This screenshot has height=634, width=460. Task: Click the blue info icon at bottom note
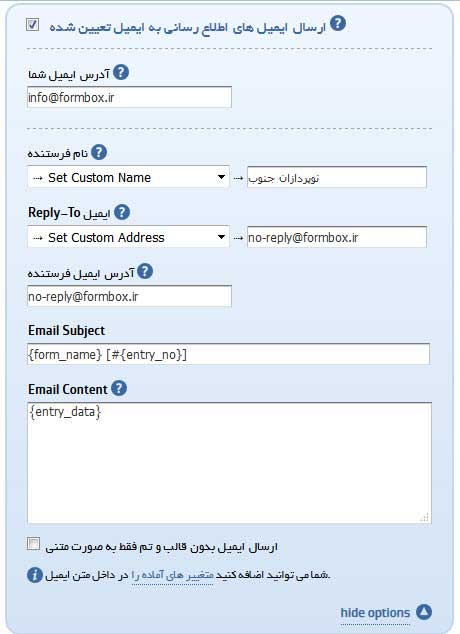(35, 575)
